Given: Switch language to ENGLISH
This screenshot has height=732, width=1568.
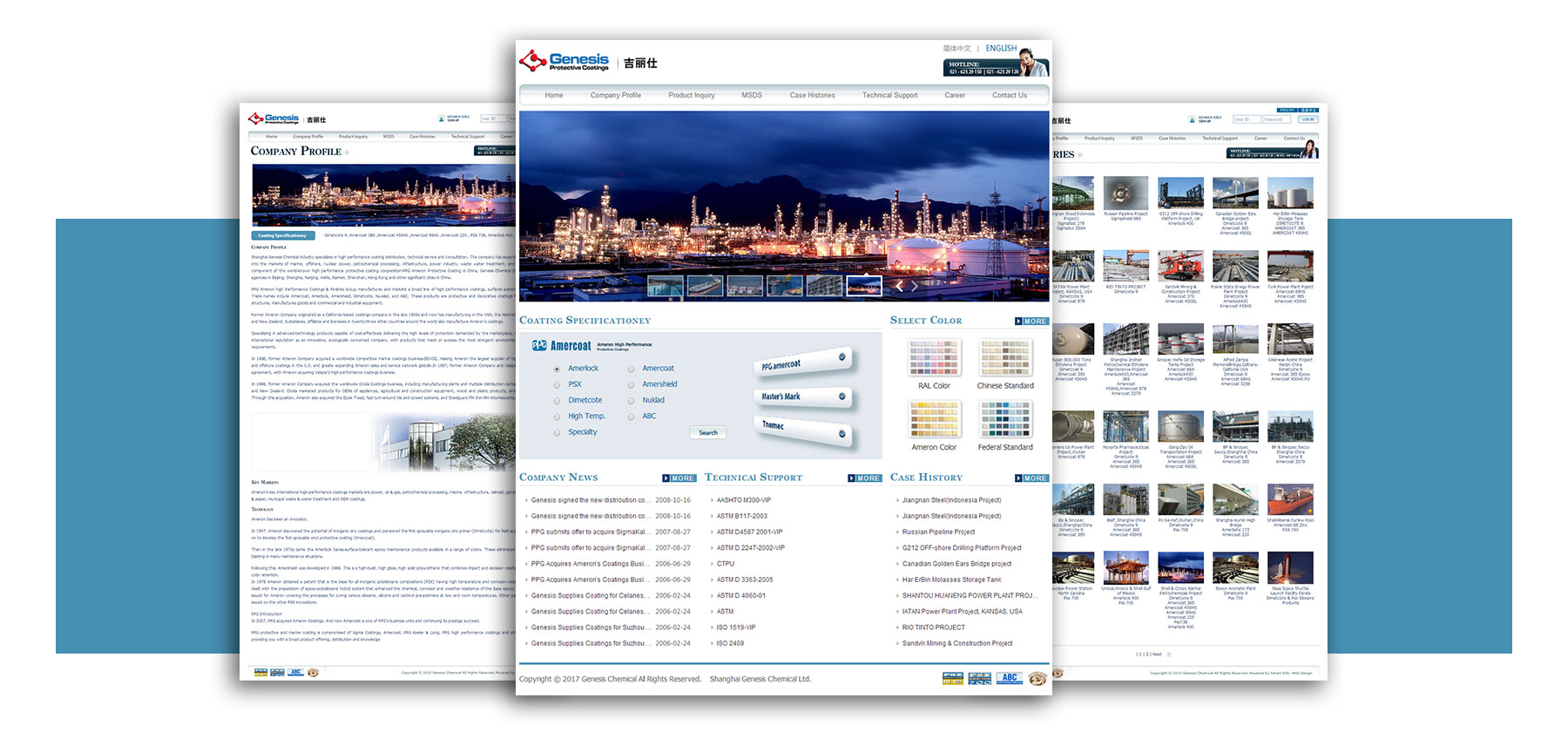Looking at the screenshot, I should coord(1001,49).
